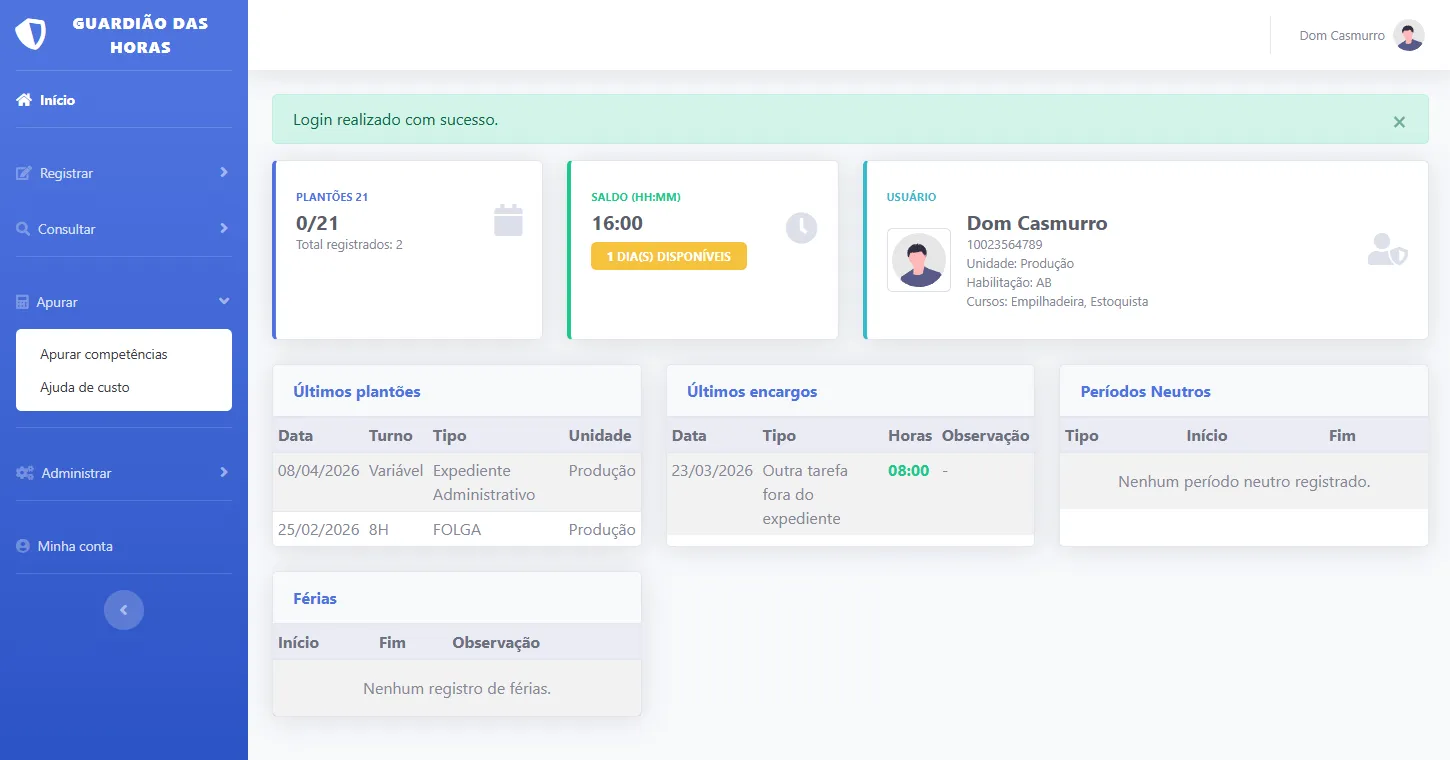
Task: Expand the Registrar menu chevron
Action: click(223, 172)
